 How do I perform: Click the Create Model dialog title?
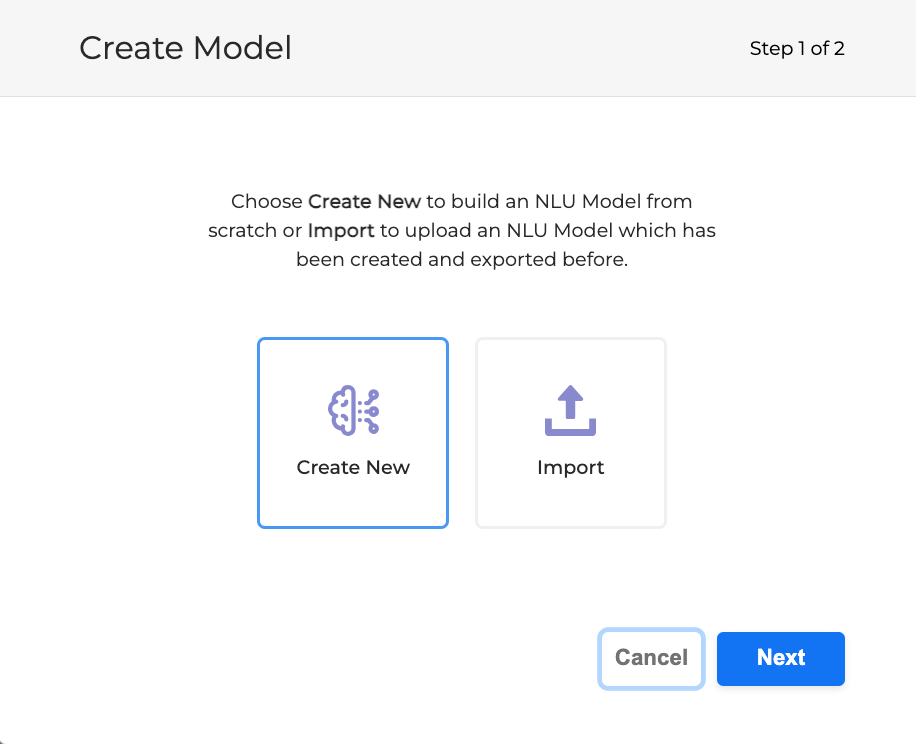coord(185,47)
